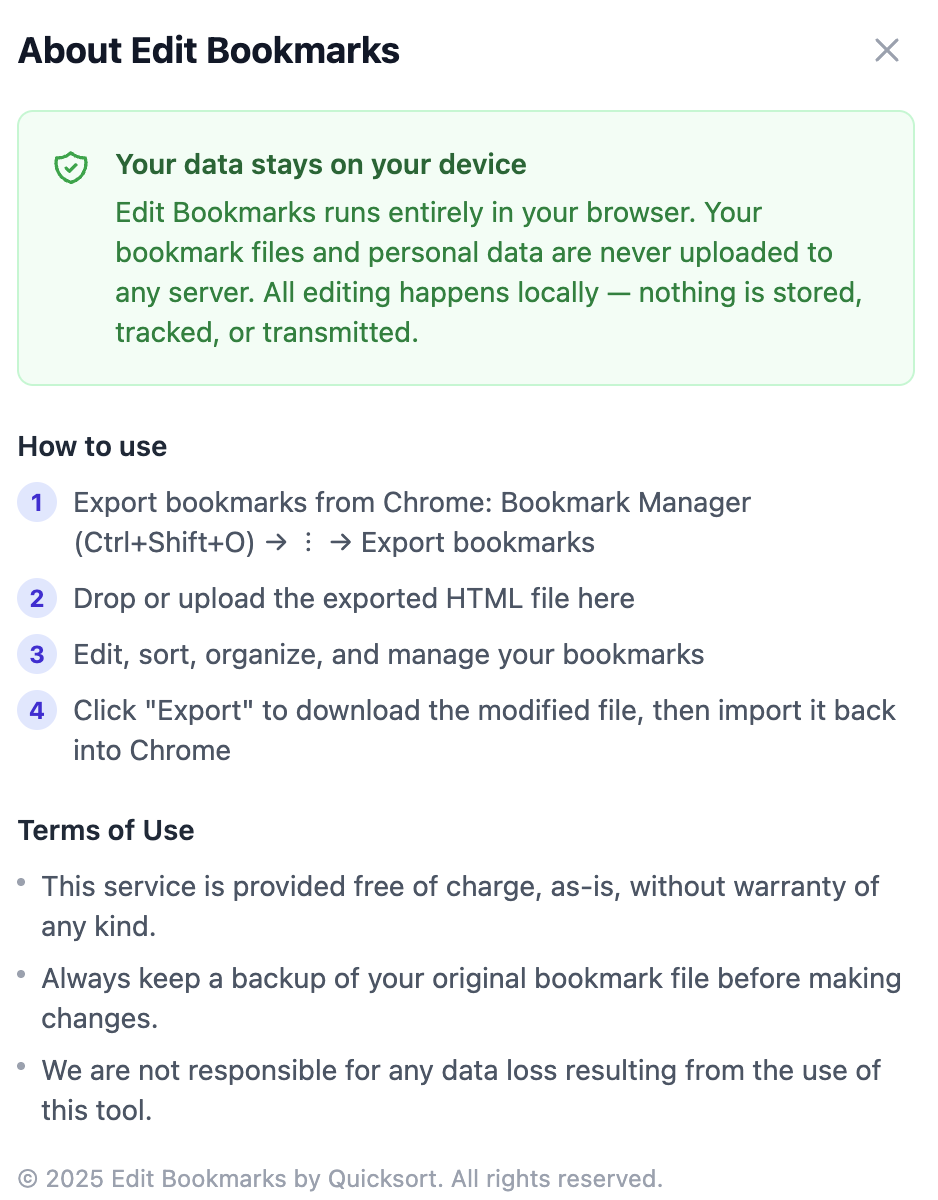Select the How to use heading
This screenshot has height=1200, width=938.
coord(92,447)
